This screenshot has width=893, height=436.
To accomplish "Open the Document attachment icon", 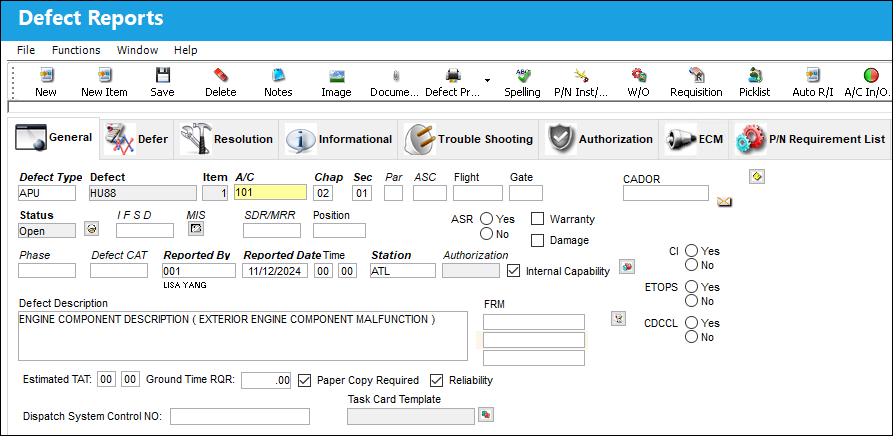I will click(395, 75).
